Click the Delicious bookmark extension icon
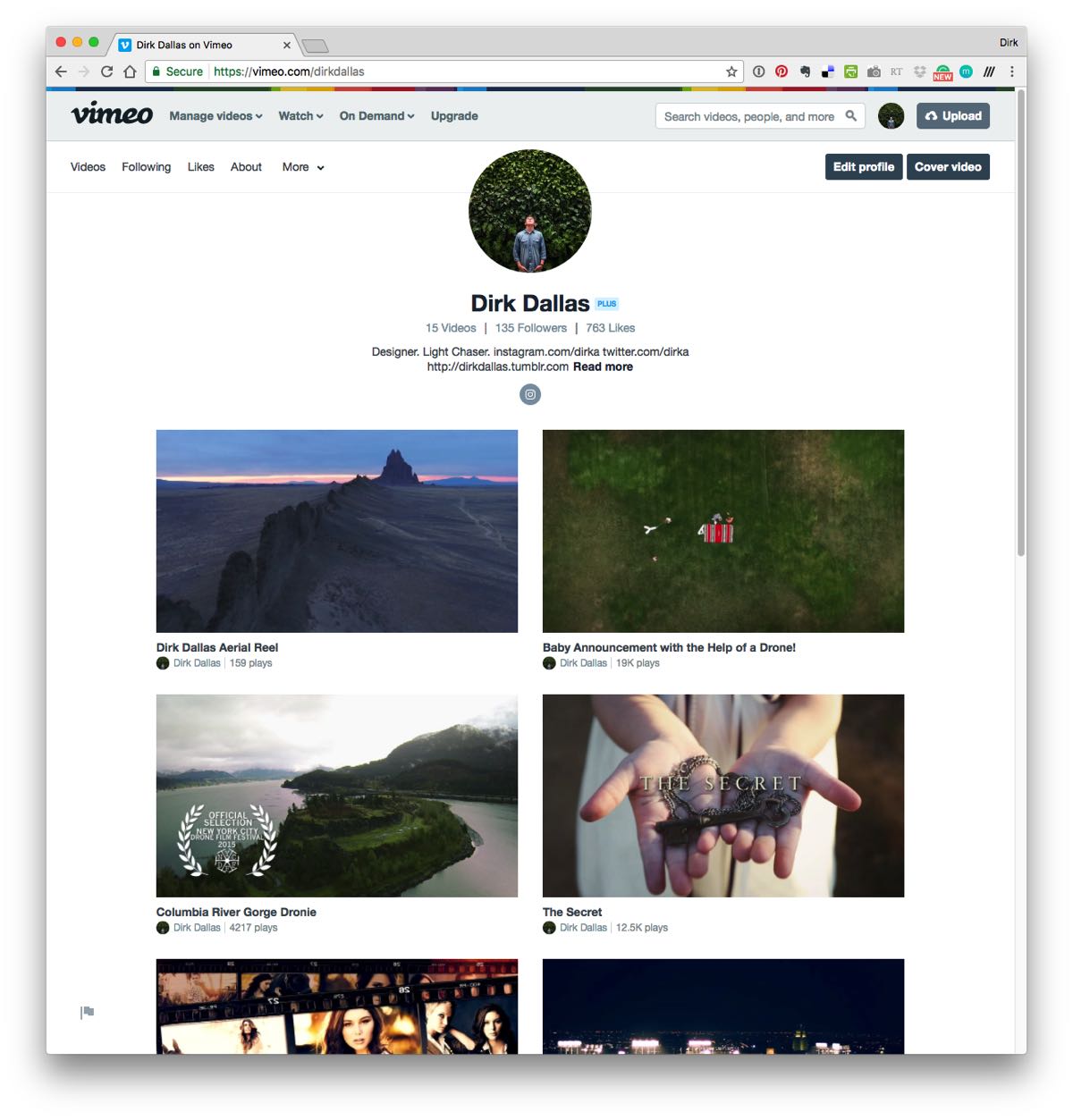The width and height of the screenshot is (1073, 1120). pos(828,72)
